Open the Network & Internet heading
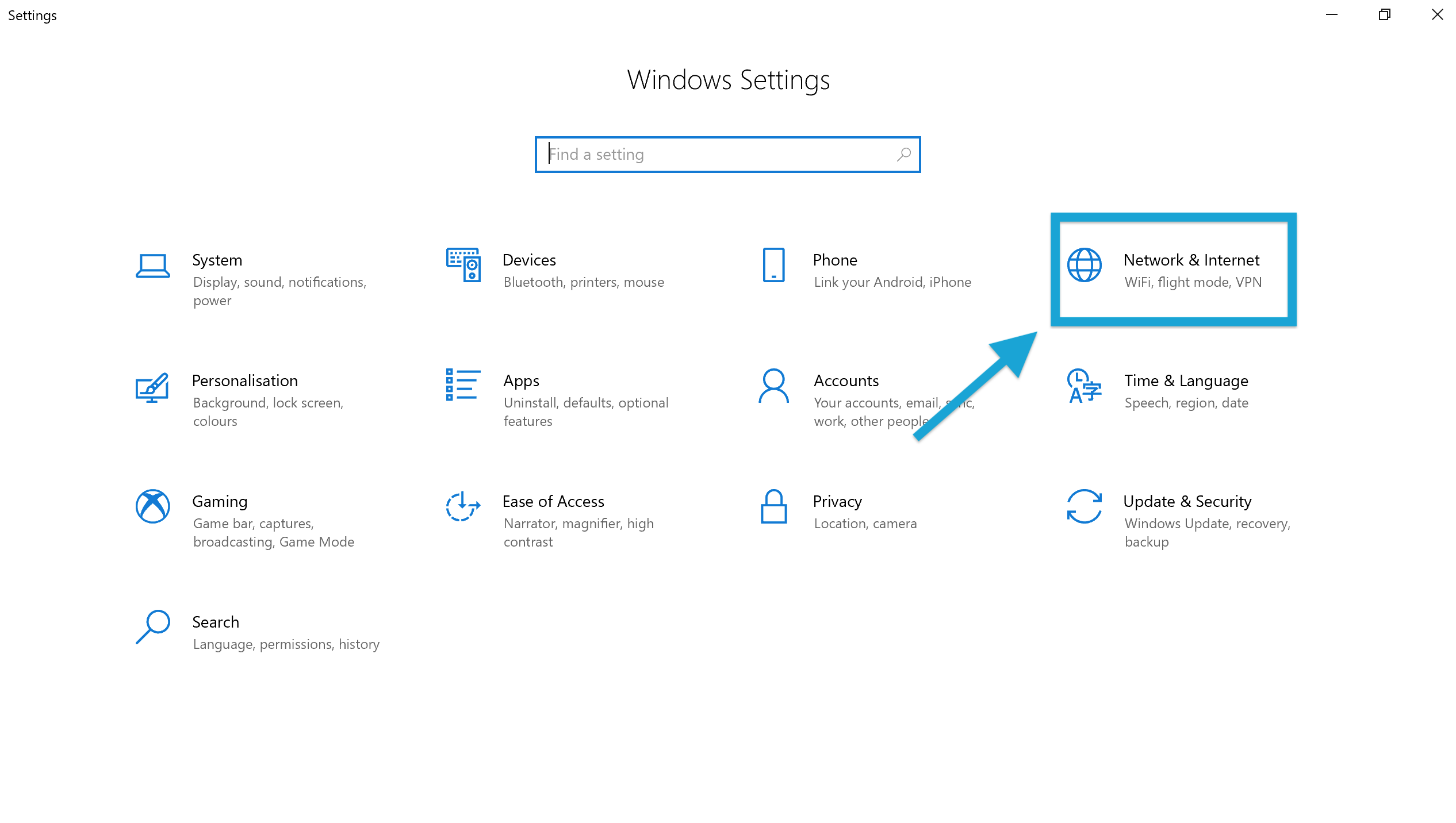 [1191, 260]
